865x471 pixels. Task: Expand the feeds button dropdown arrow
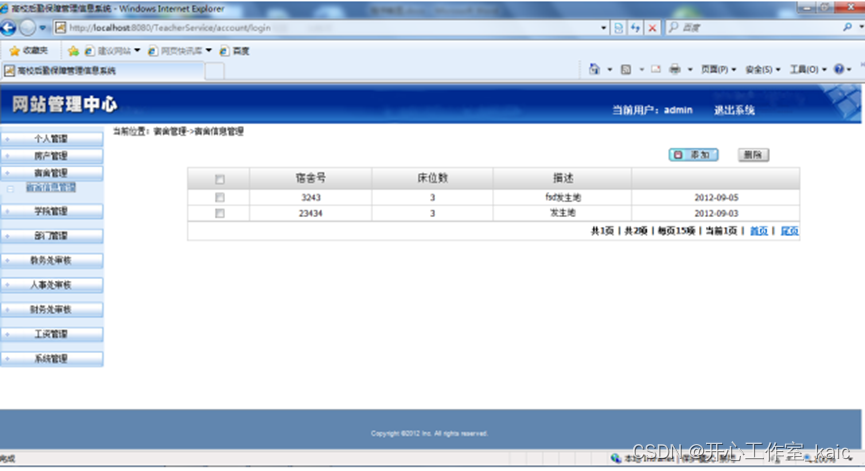[x=641, y=69]
